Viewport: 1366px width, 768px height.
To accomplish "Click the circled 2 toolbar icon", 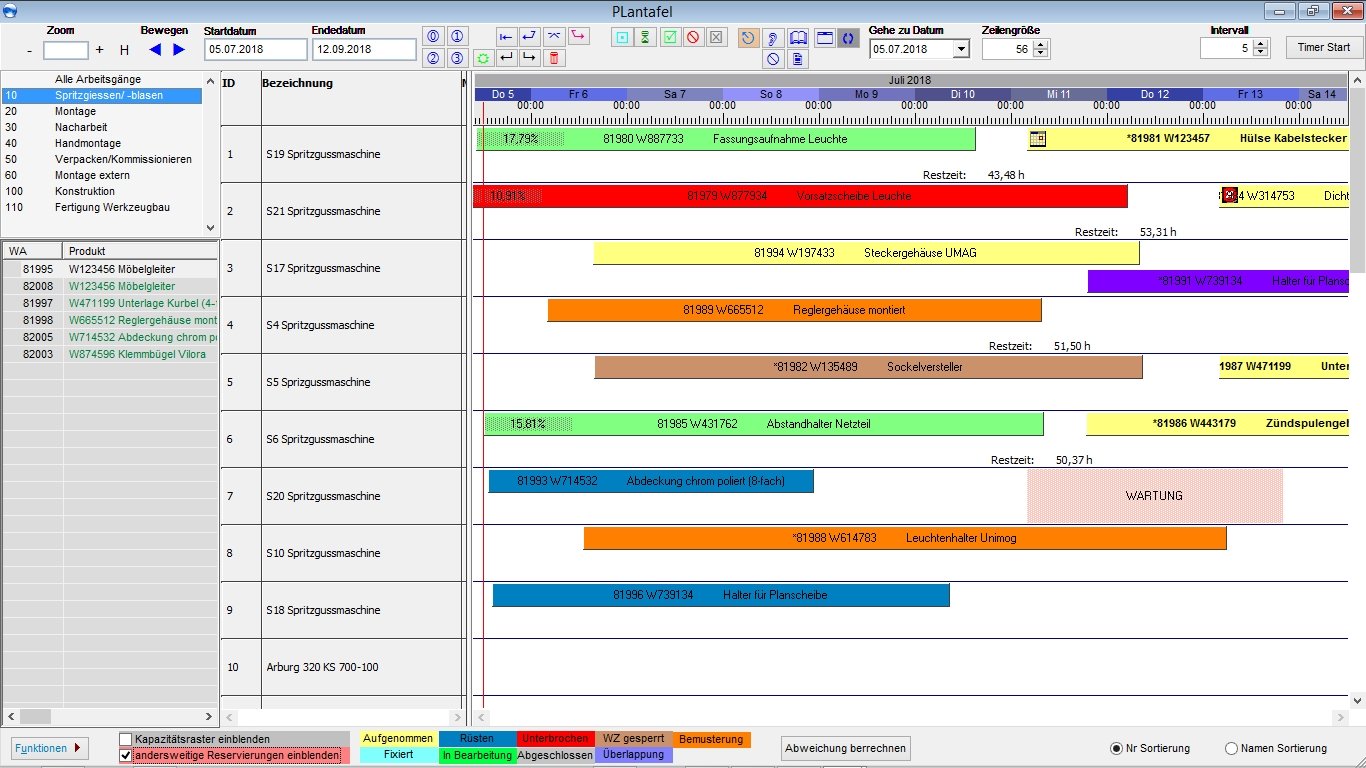I will point(433,58).
